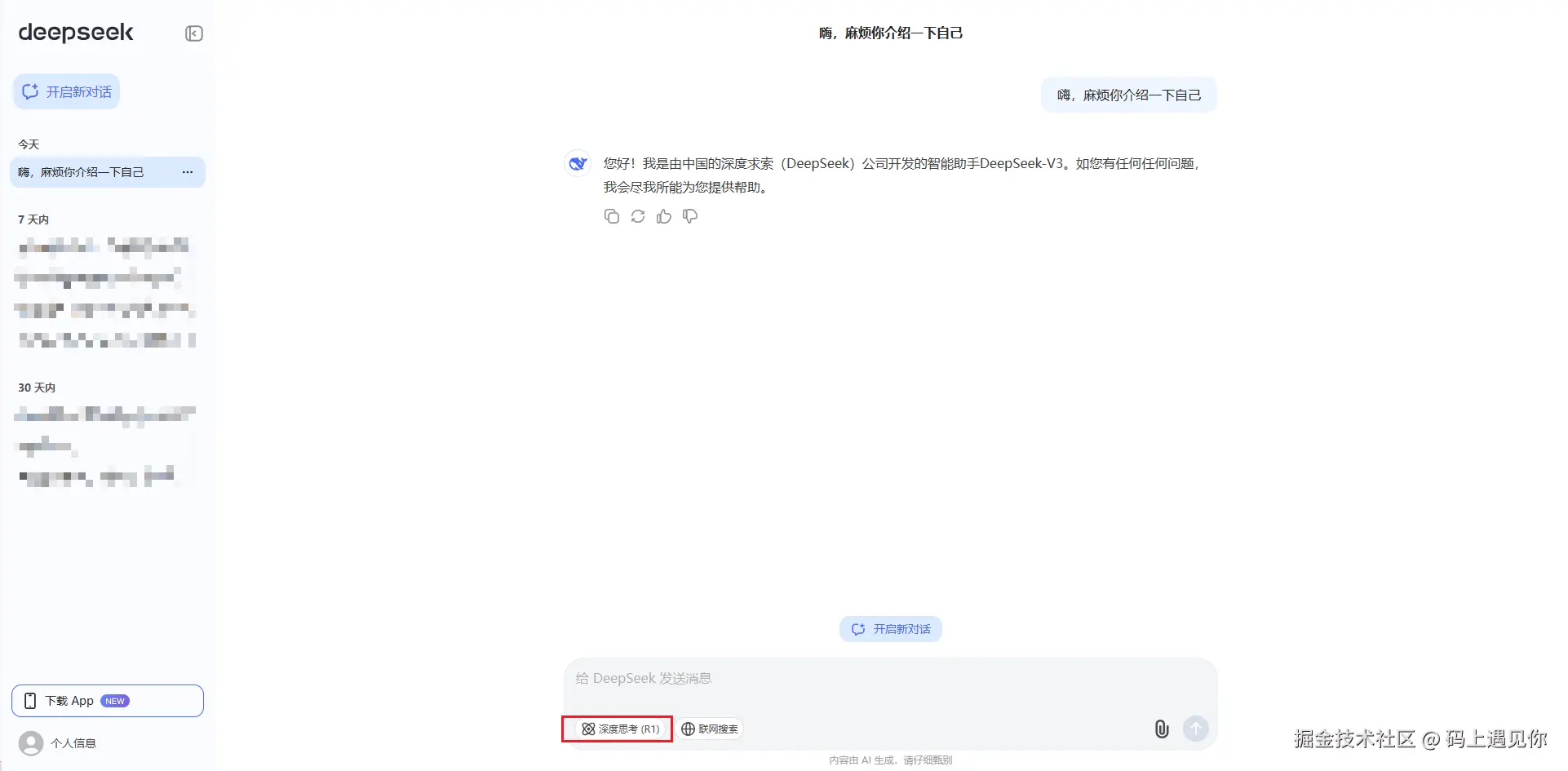The width and height of the screenshot is (1568, 771).
Task: Click the 今天 section label
Action: [29, 144]
